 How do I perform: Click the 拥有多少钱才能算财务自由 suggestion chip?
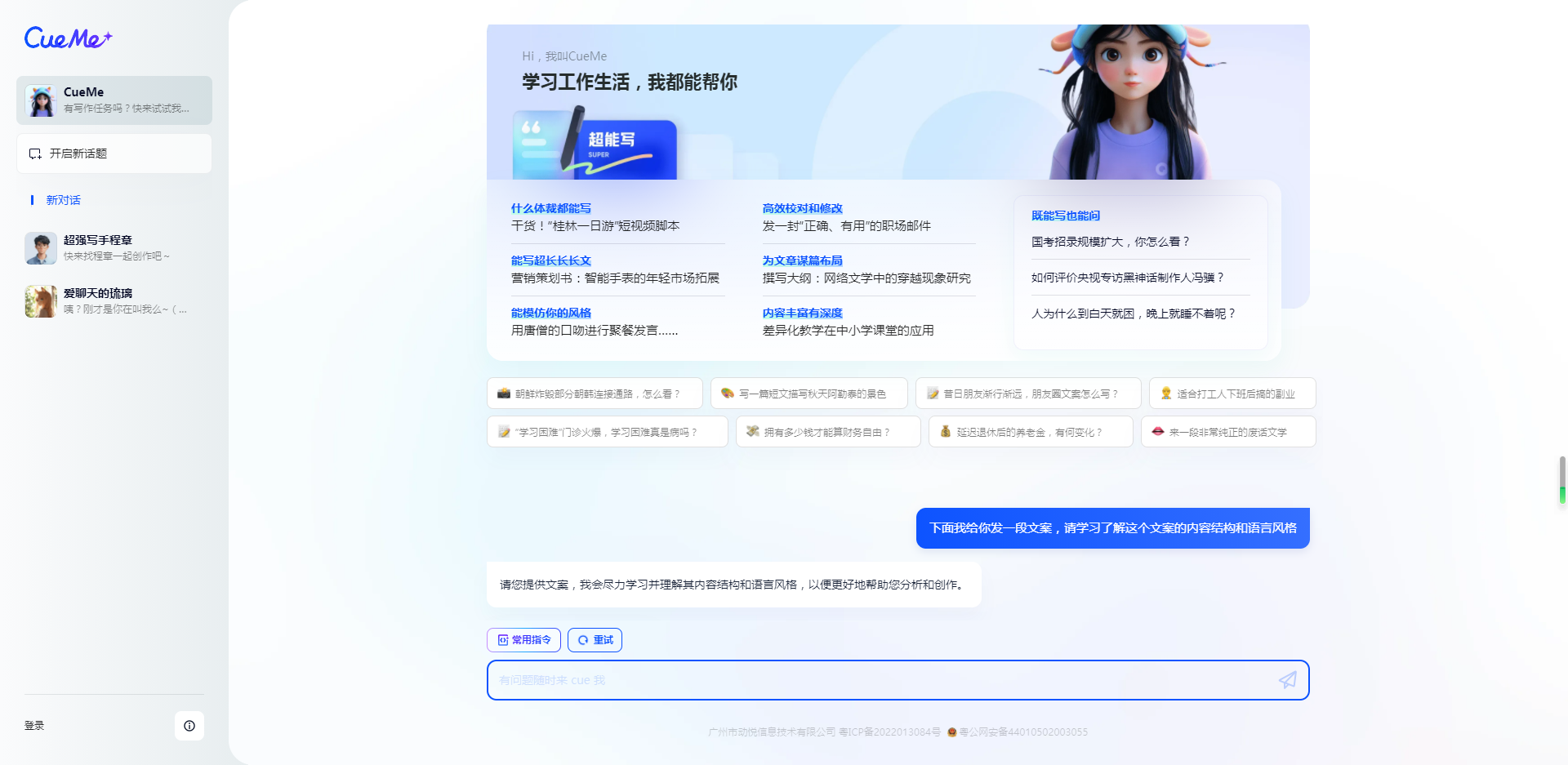point(828,431)
